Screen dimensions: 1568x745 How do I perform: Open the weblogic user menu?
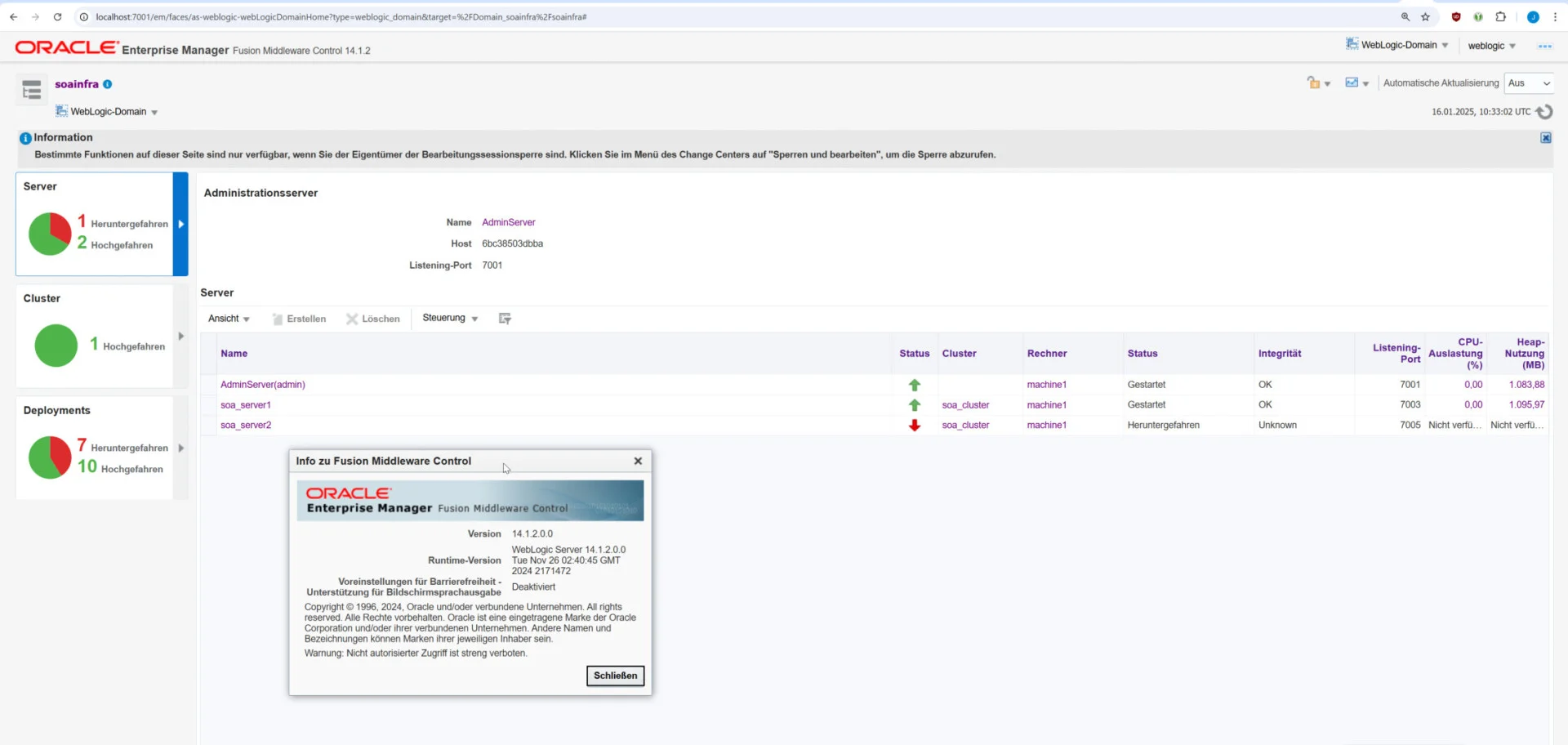[1491, 46]
